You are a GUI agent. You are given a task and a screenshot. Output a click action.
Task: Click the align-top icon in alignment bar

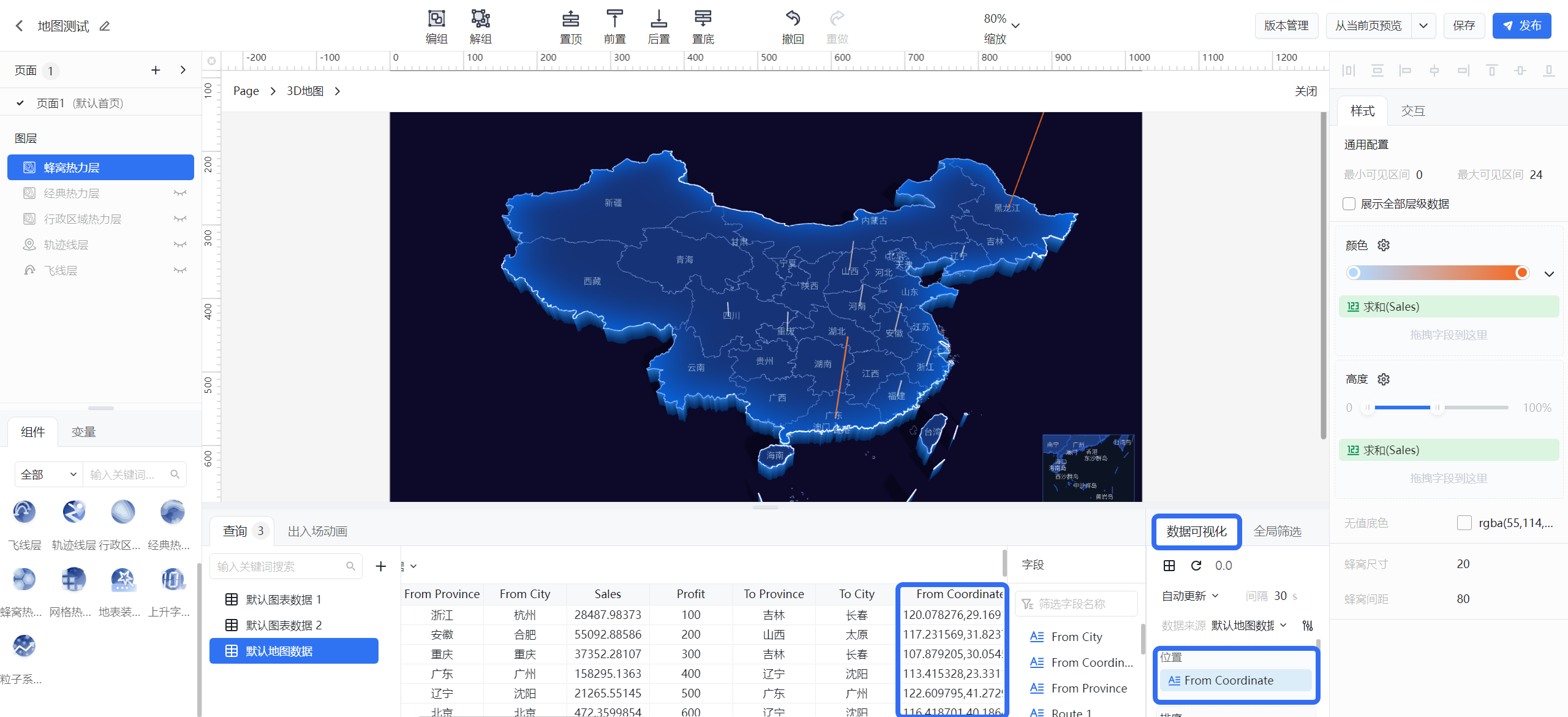[x=1491, y=70]
